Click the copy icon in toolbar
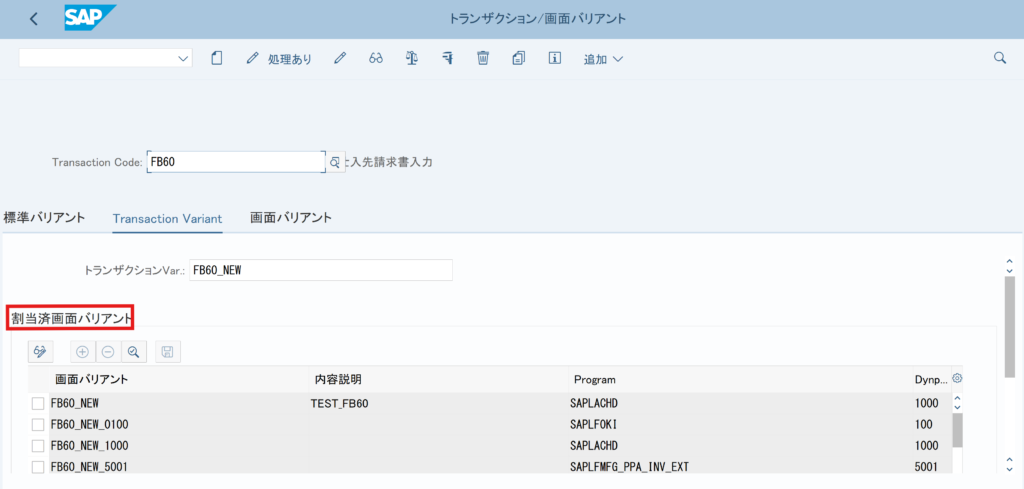Viewport: 1024px width, 489px height. tap(519, 58)
